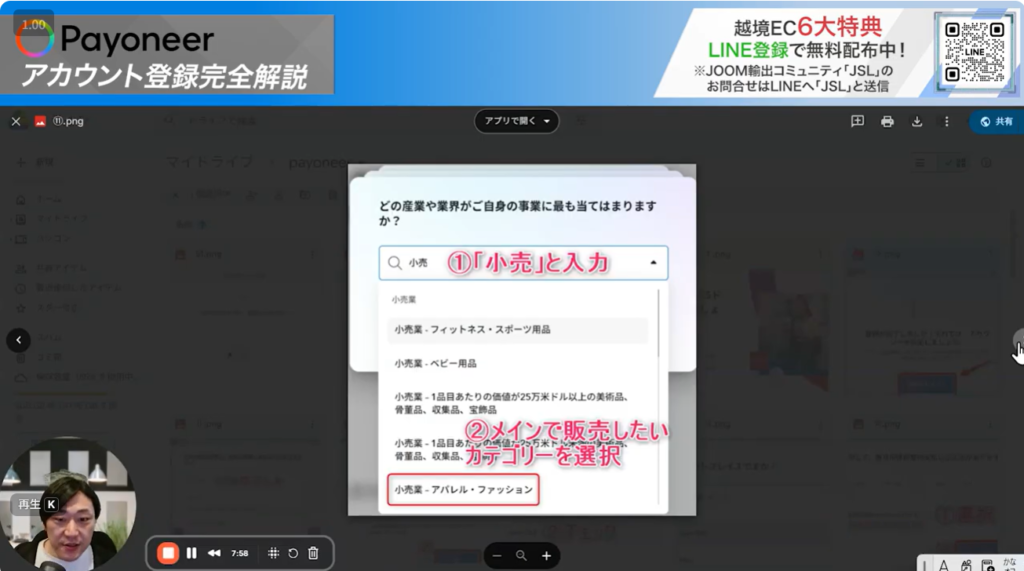Toggle the grid effects icon in the recorder bar
1024x571 pixels.
tap(273, 553)
